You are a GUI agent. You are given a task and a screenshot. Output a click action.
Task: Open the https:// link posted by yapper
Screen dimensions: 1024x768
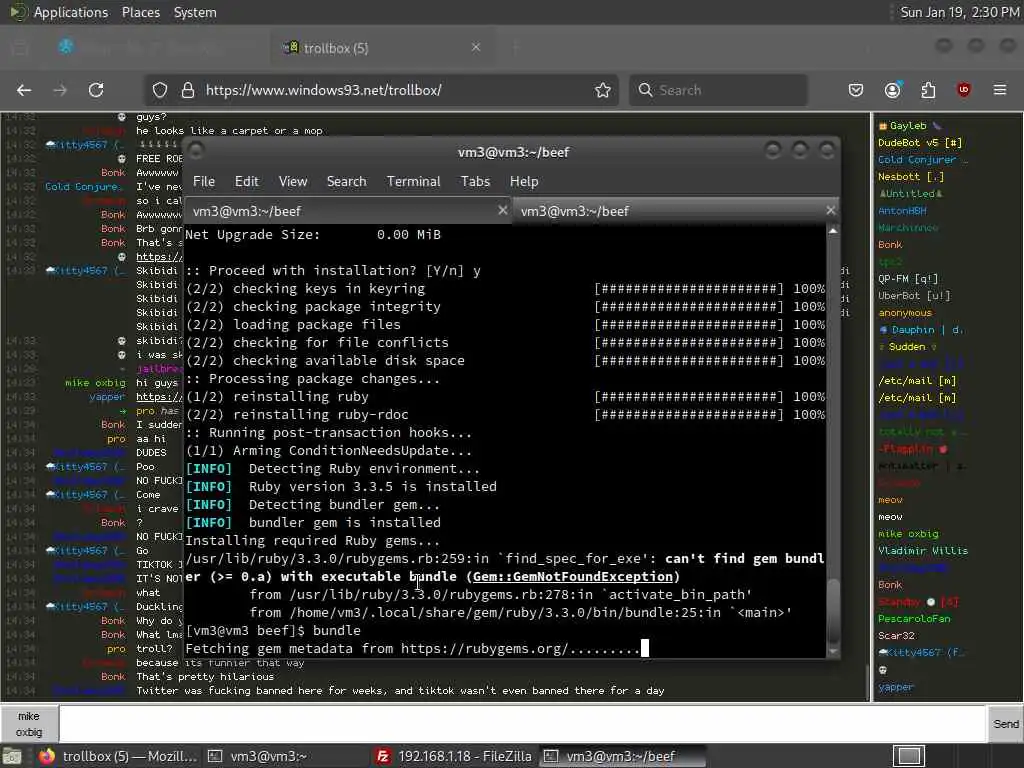point(159,396)
